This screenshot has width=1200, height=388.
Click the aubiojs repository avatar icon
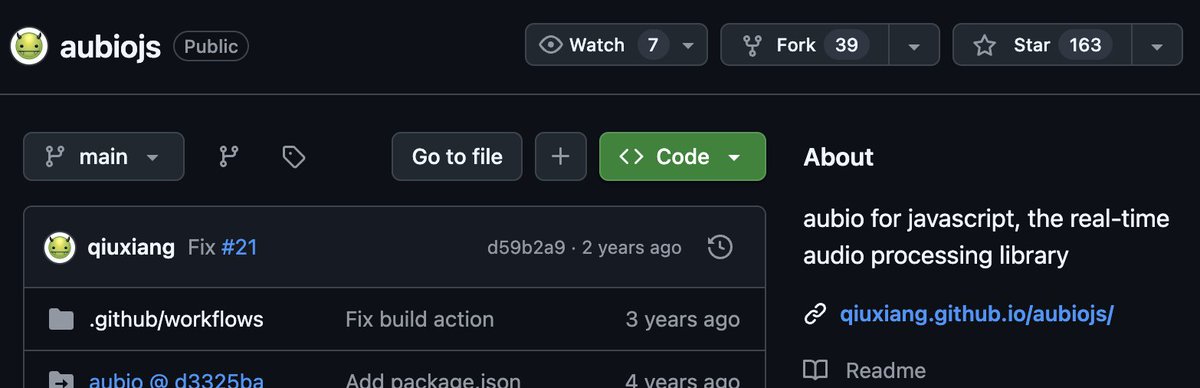click(x=30, y=46)
